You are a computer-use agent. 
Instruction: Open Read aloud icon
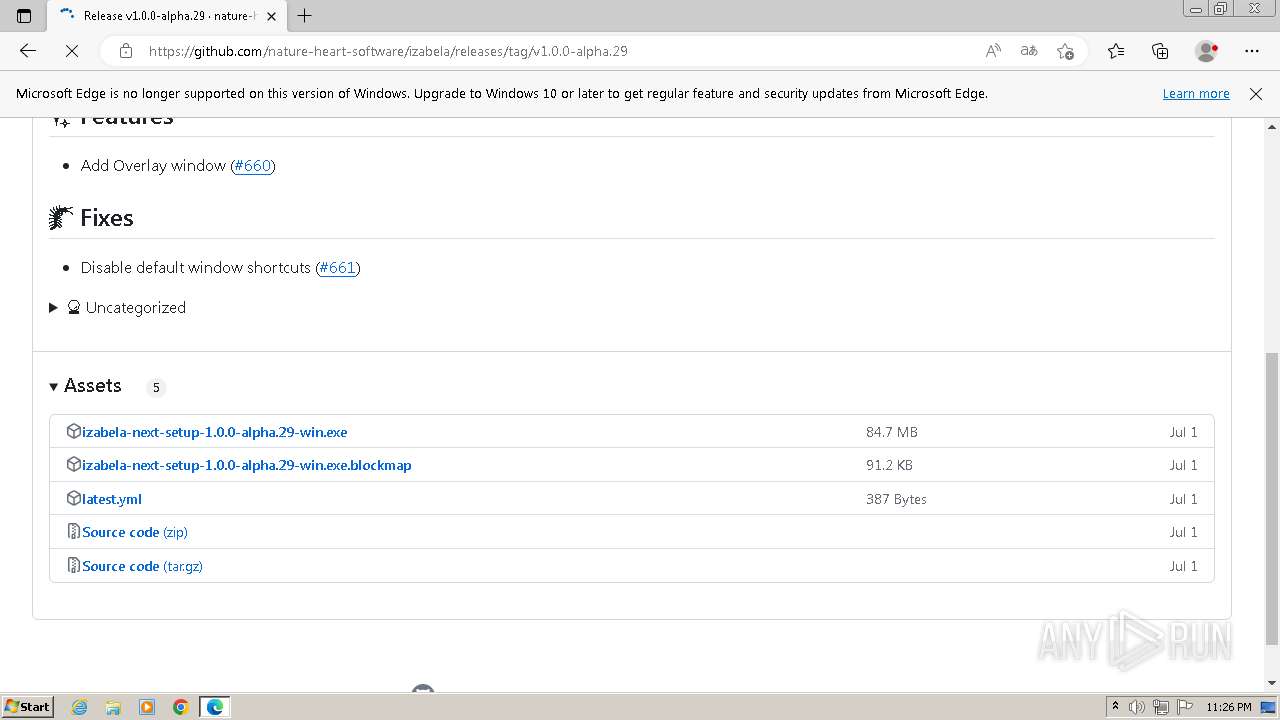pyautogui.click(x=993, y=51)
